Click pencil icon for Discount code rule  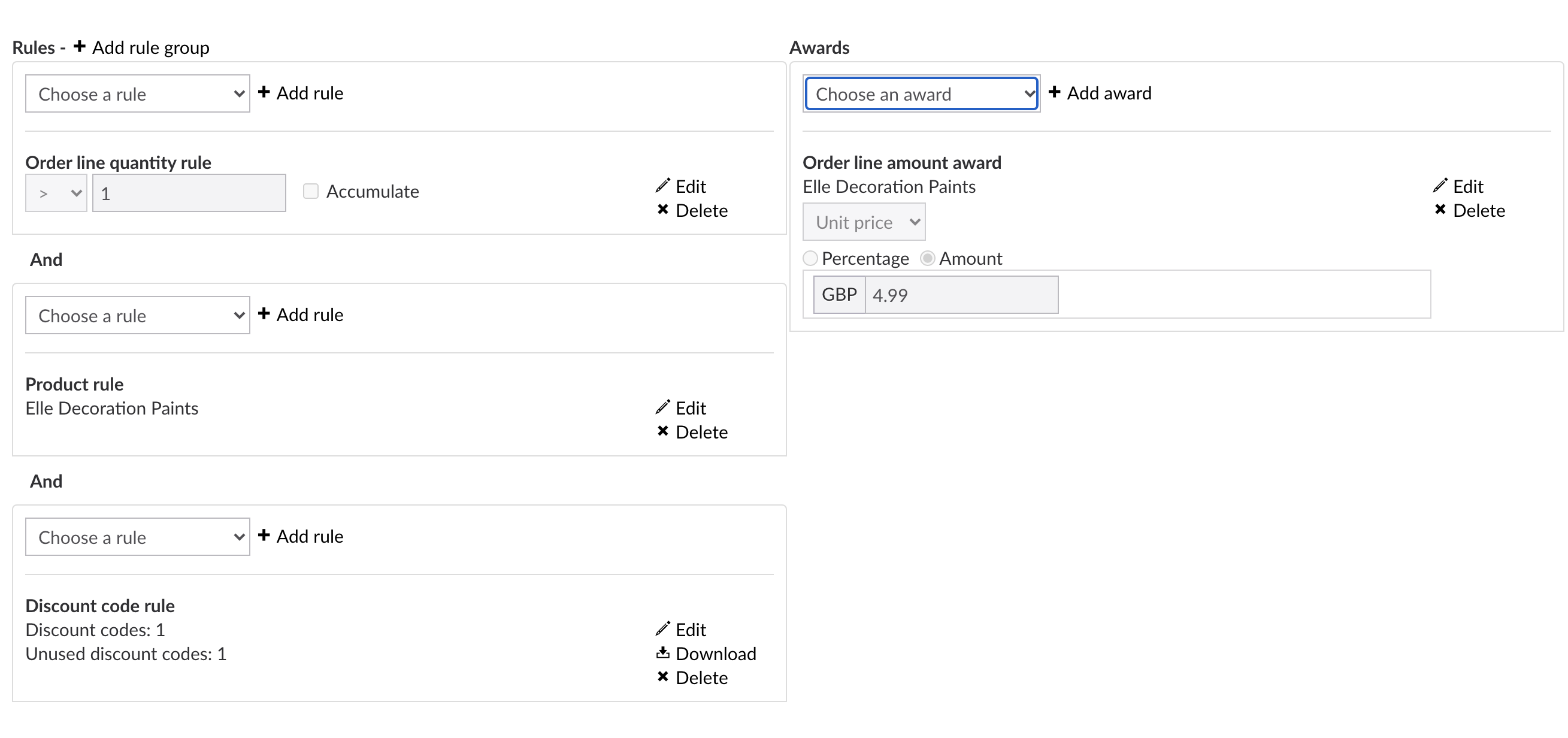(x=663, y=628)
